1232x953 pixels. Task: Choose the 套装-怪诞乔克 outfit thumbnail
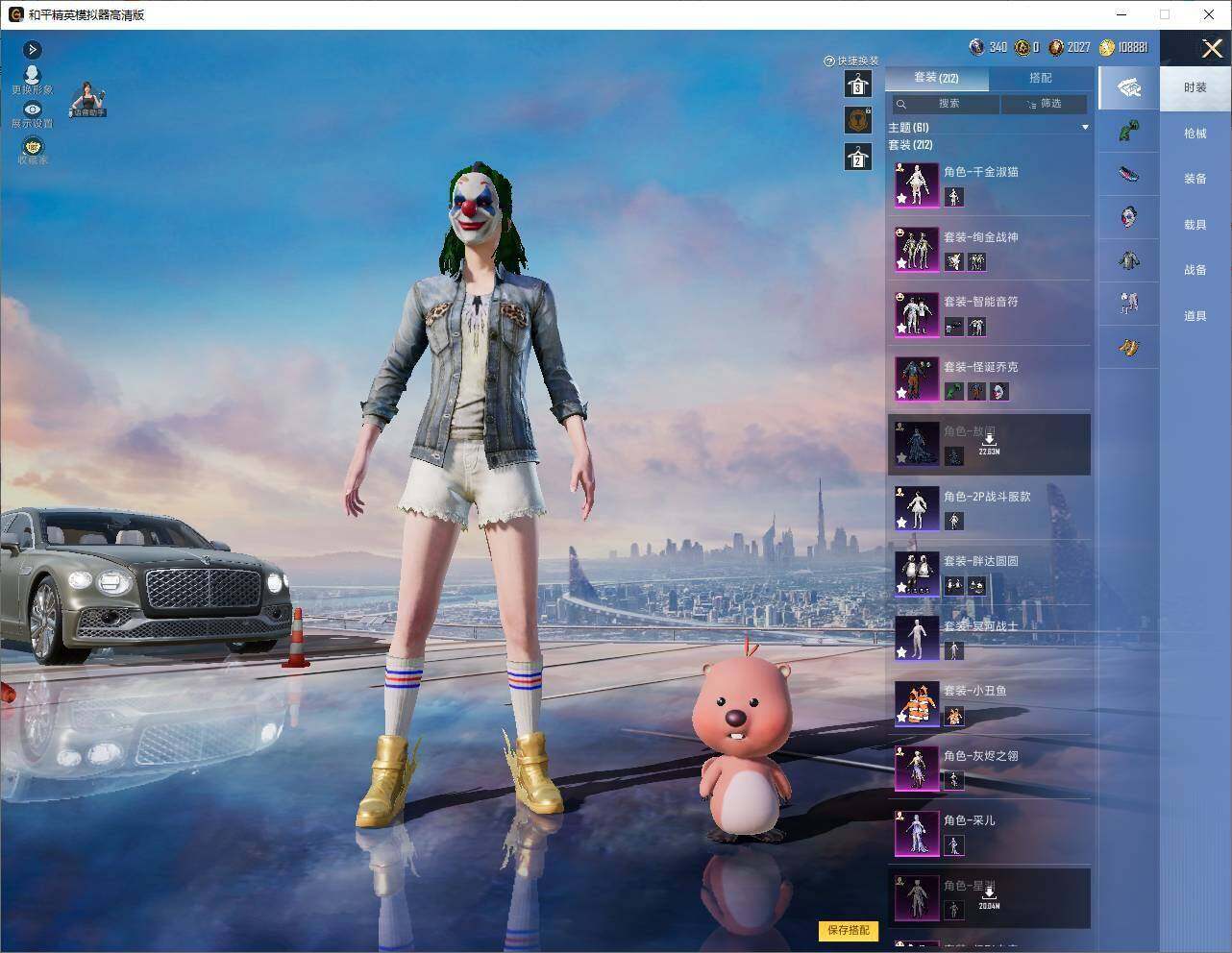click(x=917, y=379)
